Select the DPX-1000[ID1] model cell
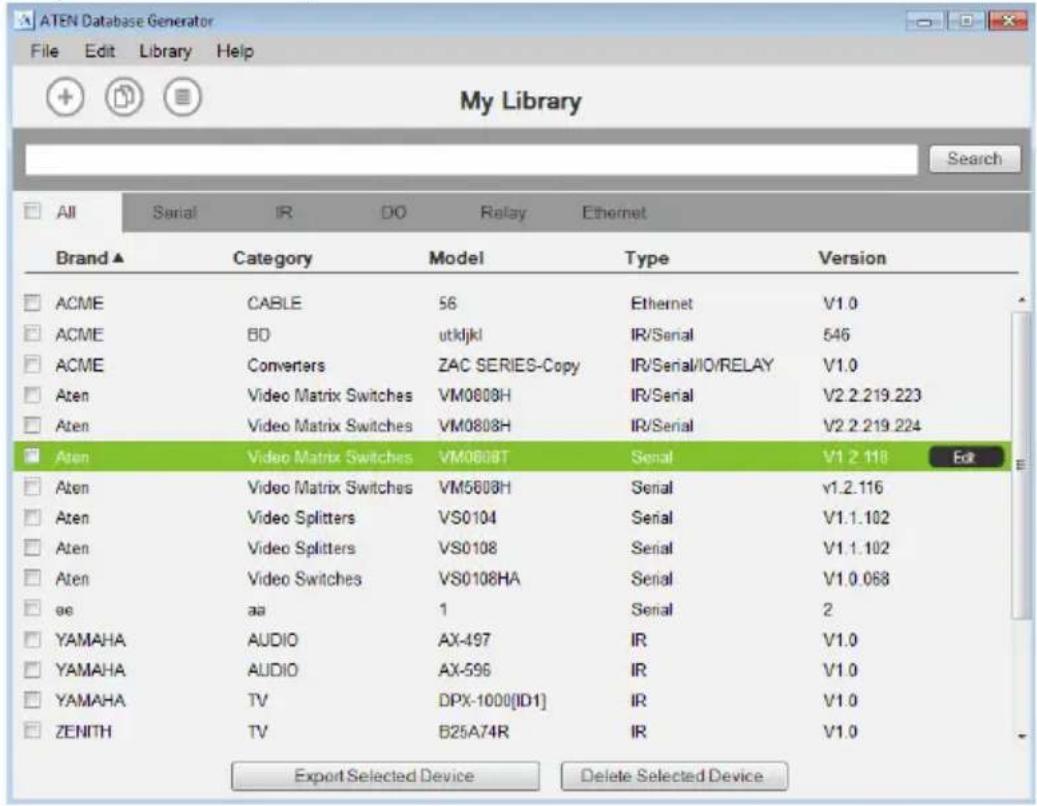 [492, 700]
